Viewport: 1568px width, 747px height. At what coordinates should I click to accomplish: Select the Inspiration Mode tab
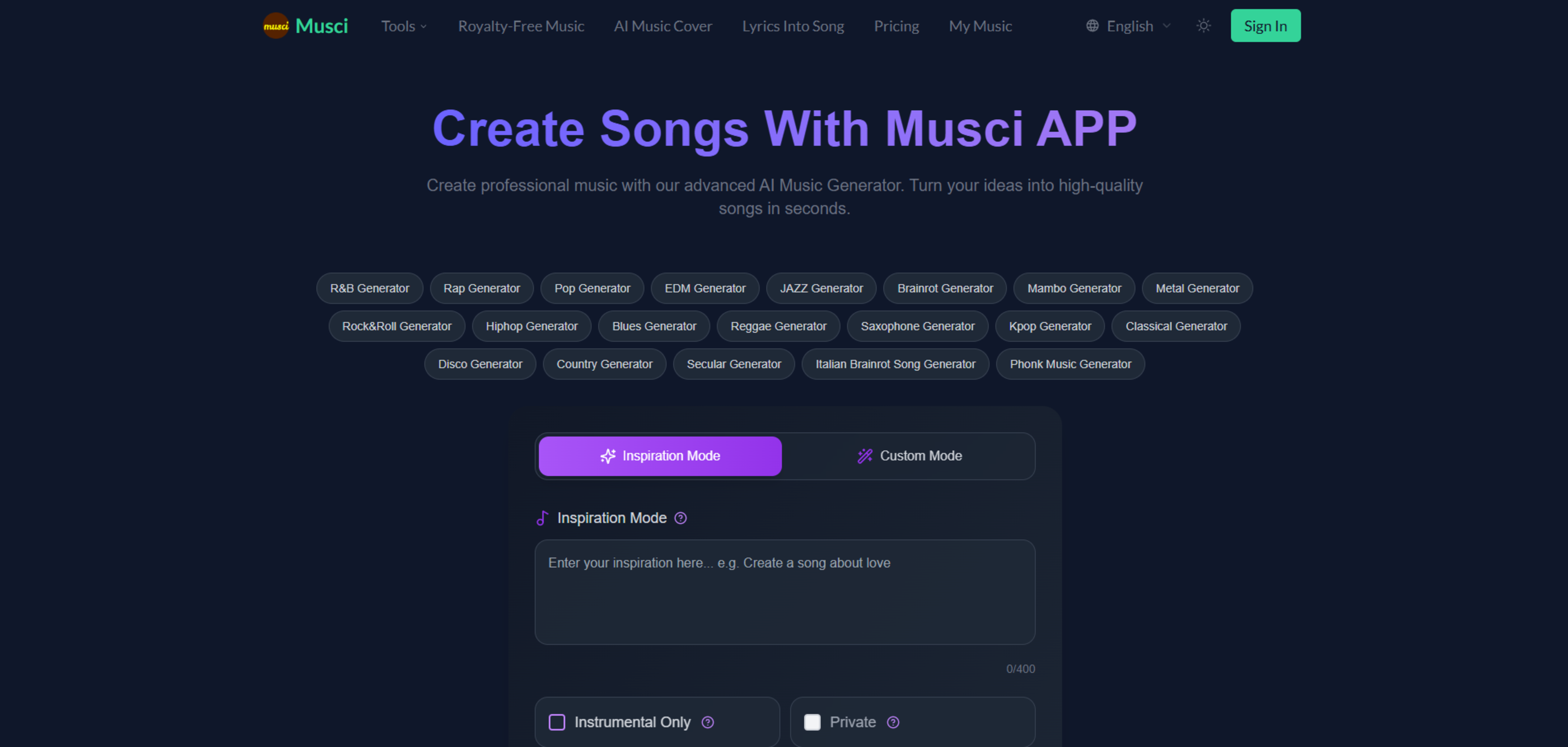click(660, 456)
